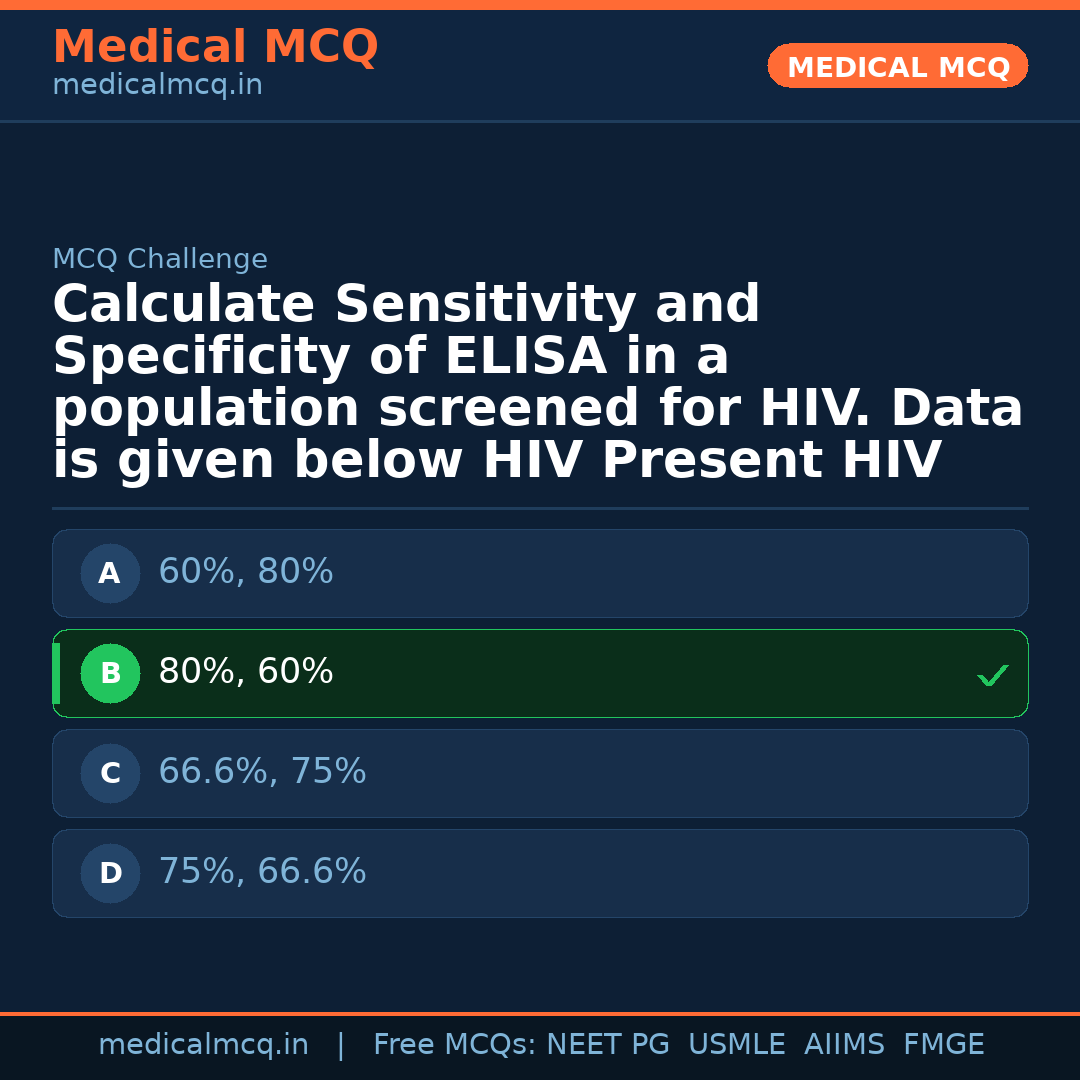Select the D letter circle
This screenshot has width=1080, height=1080.
click(x=110, y=874)
